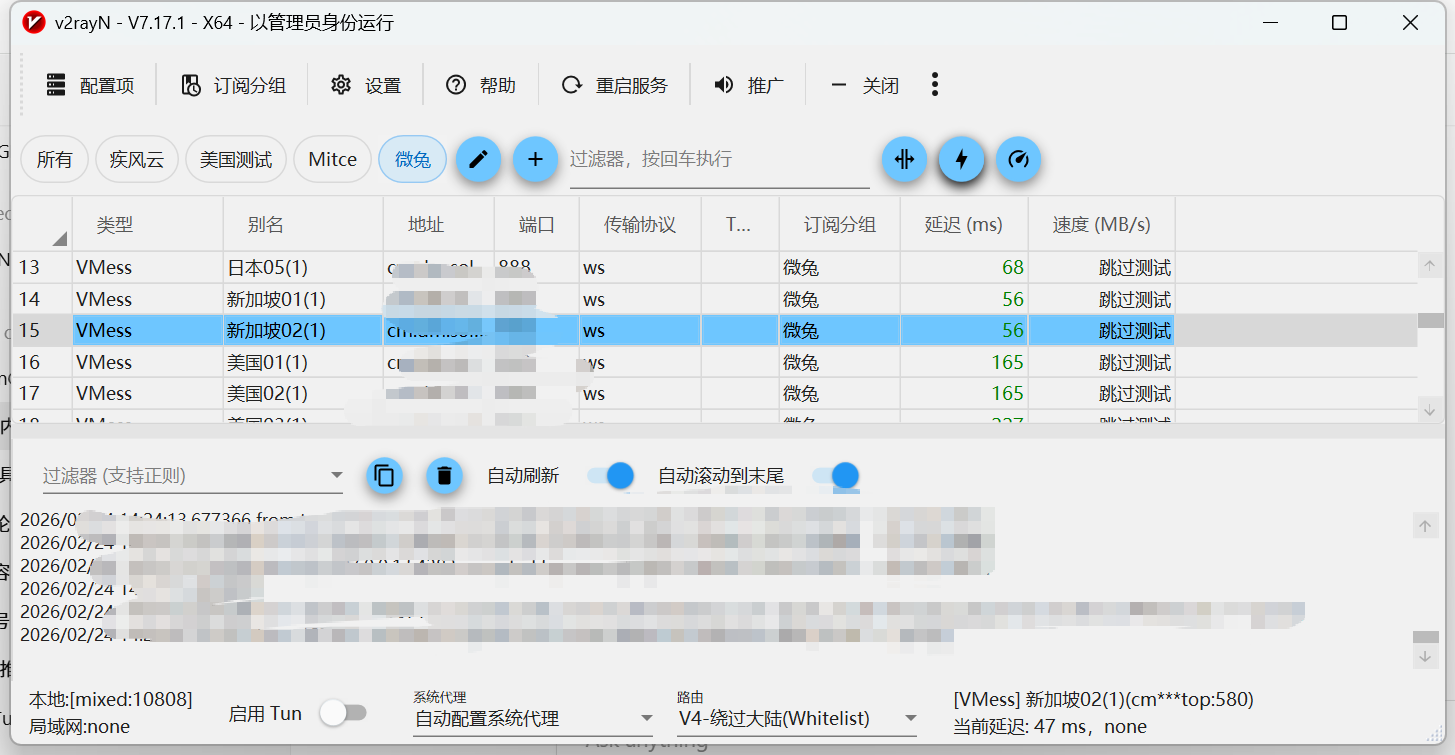Toggle the 自动刷新 switch
The height and width of the screenshot is (755, 1455).
click(611, 475)
